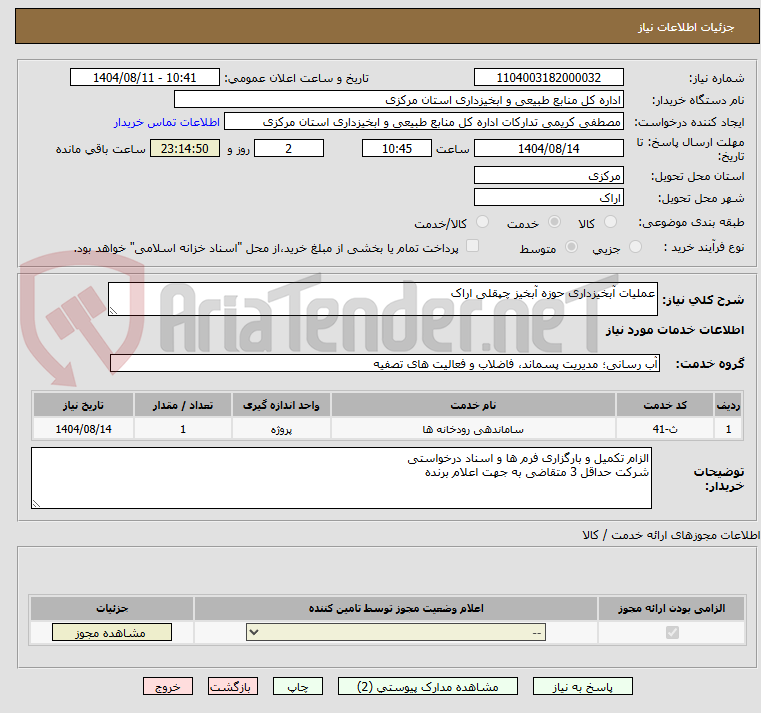
Task: Click the delivery province field 'مرکزی'
Action: (548, 176)
